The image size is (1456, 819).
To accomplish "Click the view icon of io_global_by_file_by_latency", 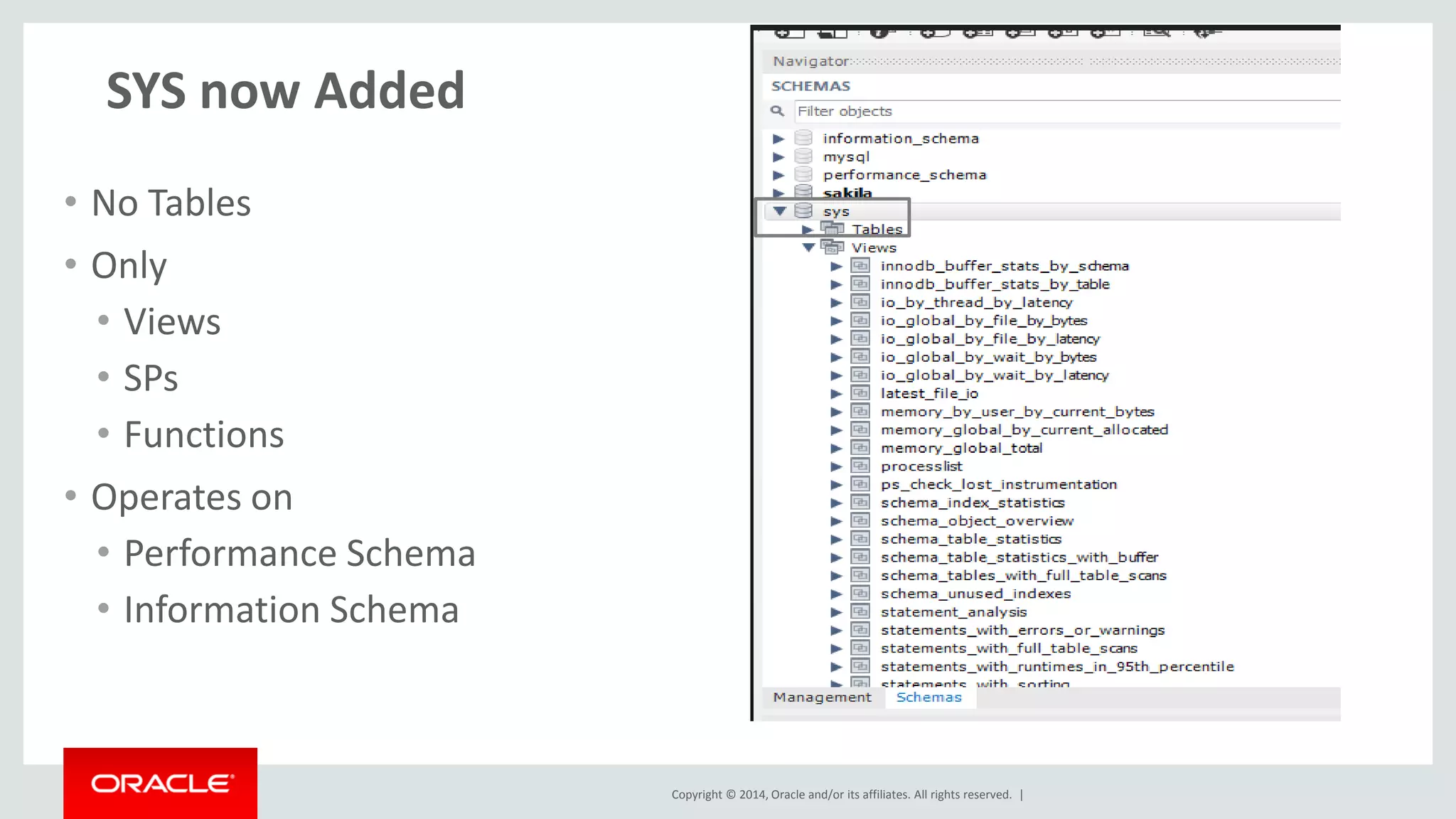I will point(860,338).
